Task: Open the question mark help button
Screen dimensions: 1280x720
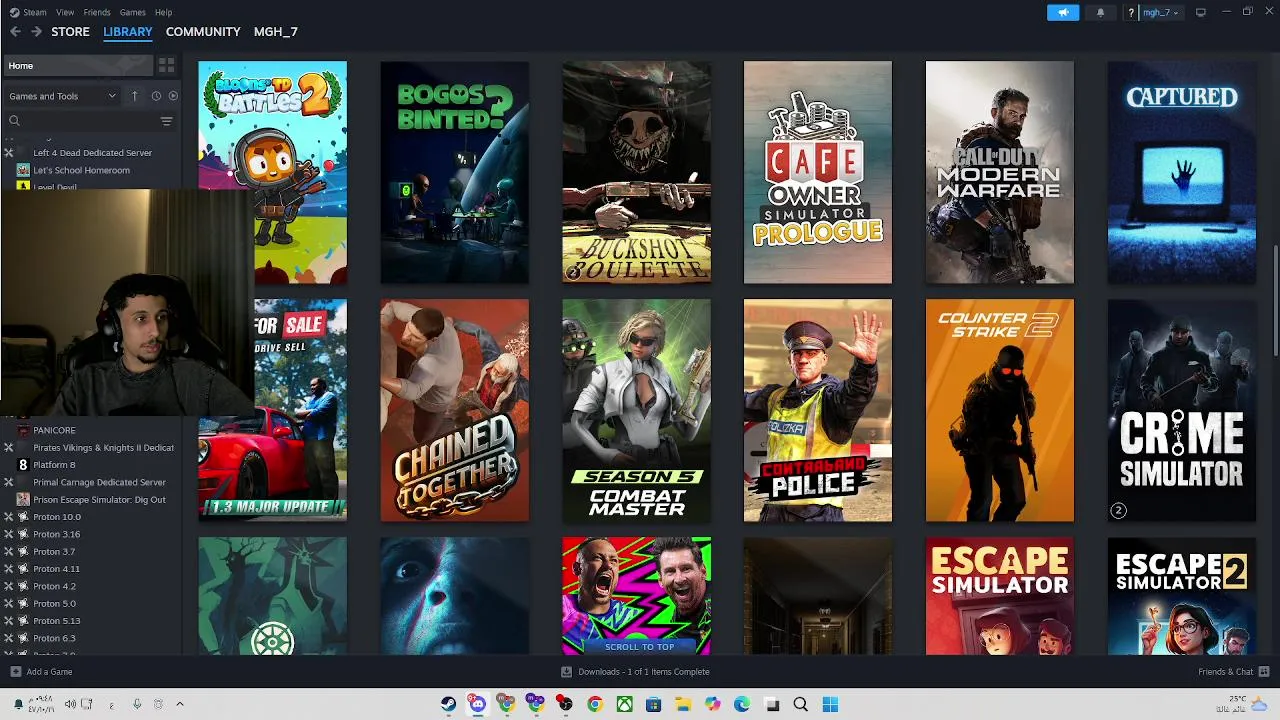Action: (1131, 12)
